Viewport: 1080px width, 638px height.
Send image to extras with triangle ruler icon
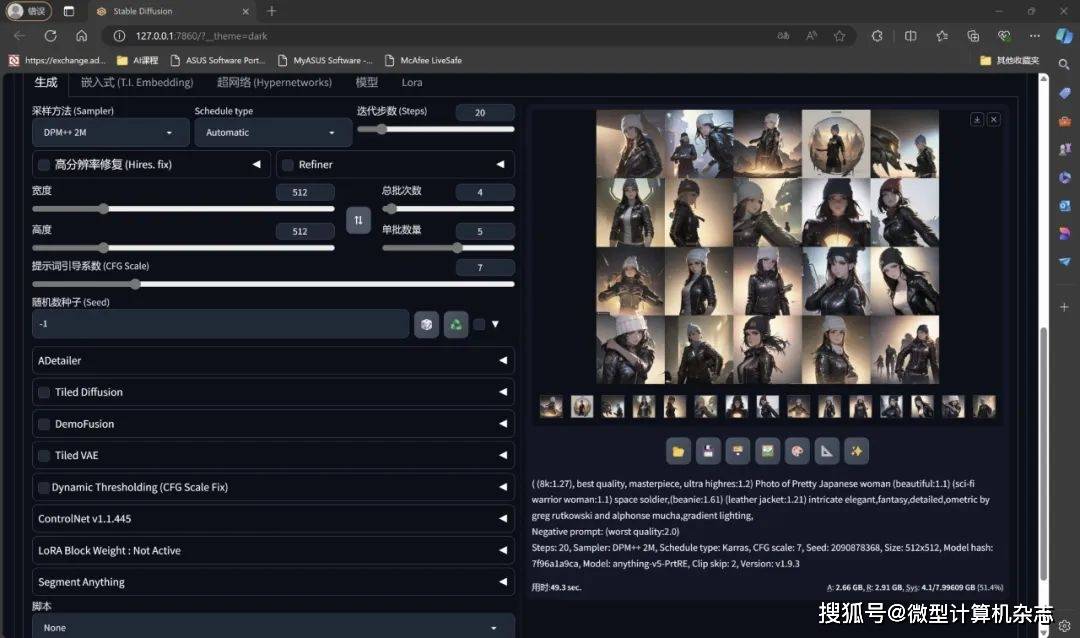827,451
